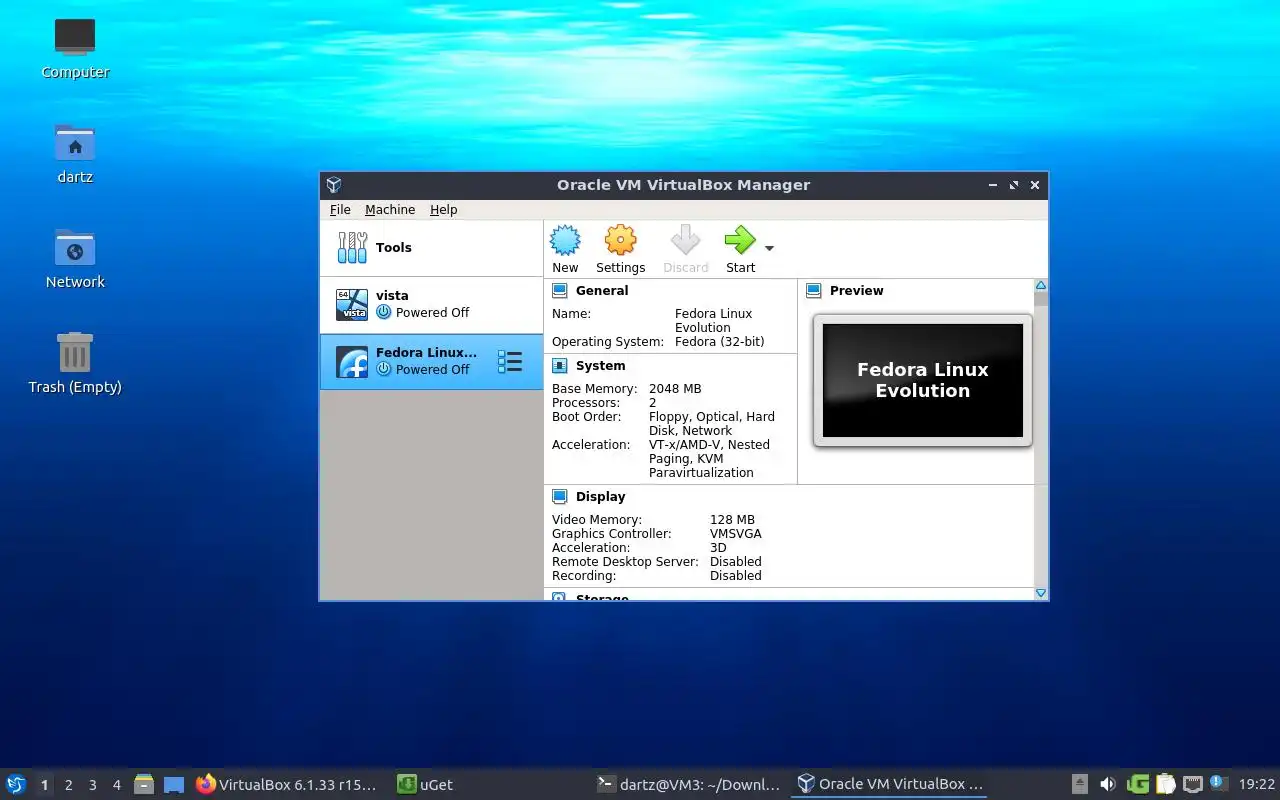1280x800 pixels.
Task: Click the 'VMSVGA' graphics controller value
Action: pos(735,533)
